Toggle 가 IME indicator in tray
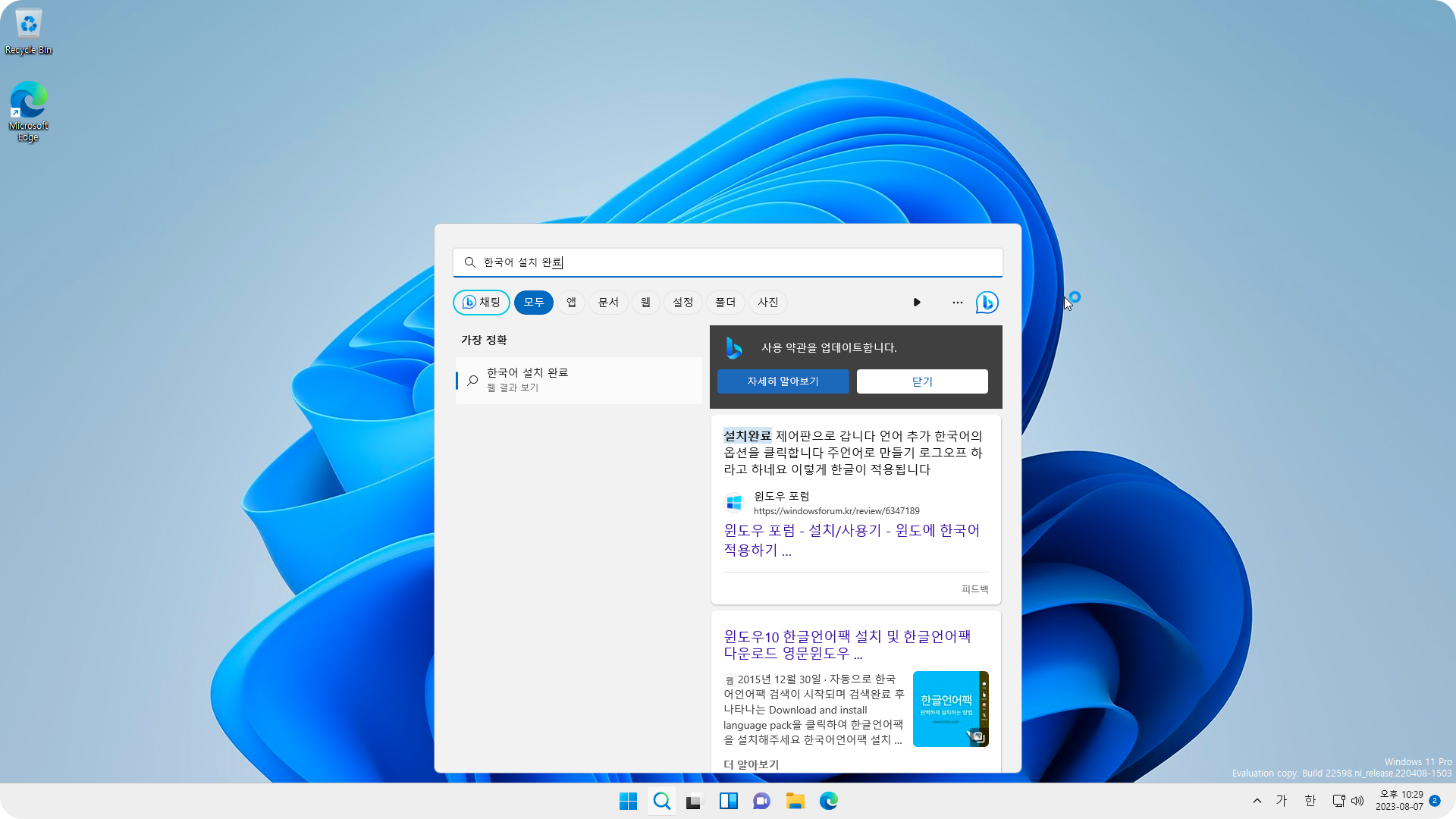Image resolution: width=1456 pixels, height=819 pixels. (x=1282, y=801)
